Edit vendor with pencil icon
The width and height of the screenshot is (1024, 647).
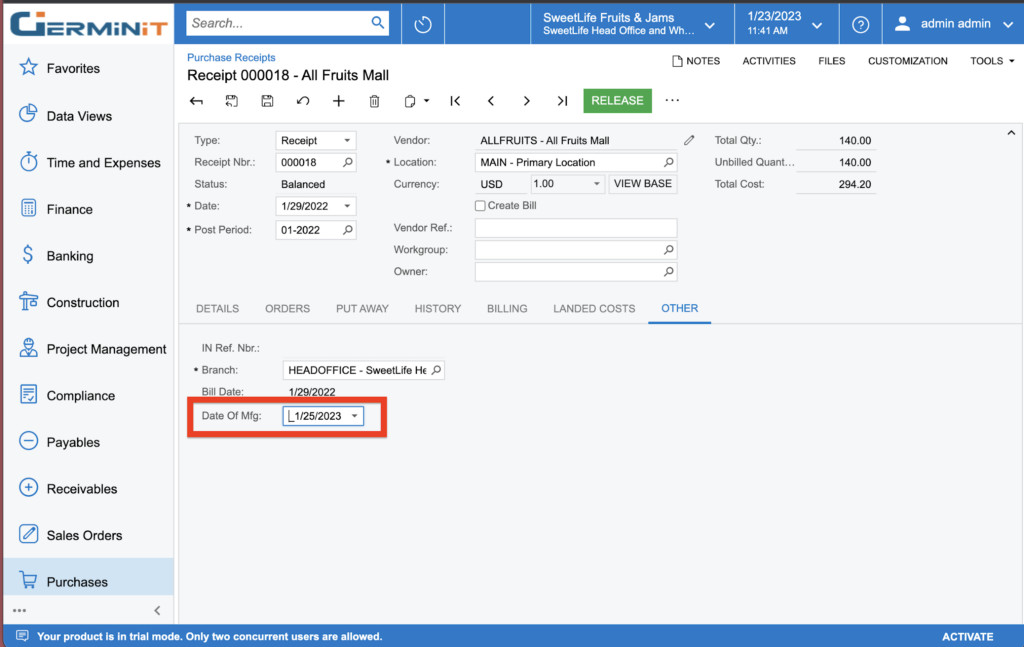(x=689, y=141)
